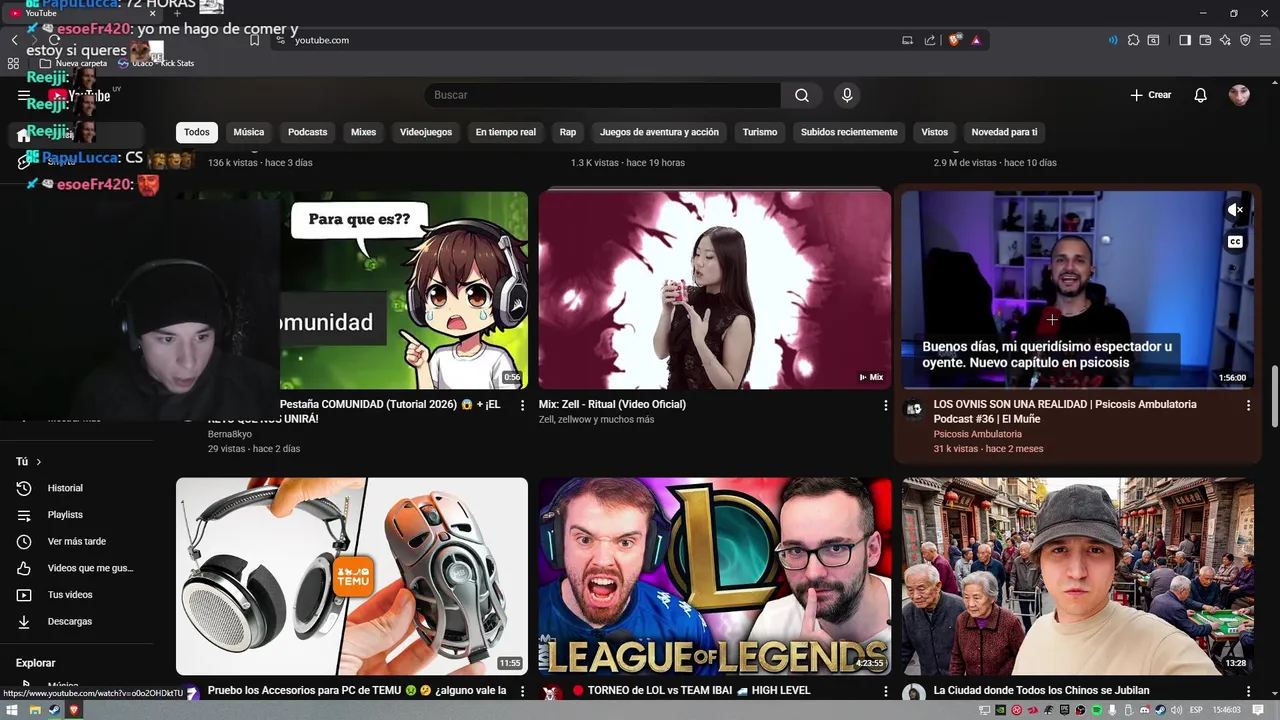
Task: Open Windows Start button
Action: click(x=13, y=710)
